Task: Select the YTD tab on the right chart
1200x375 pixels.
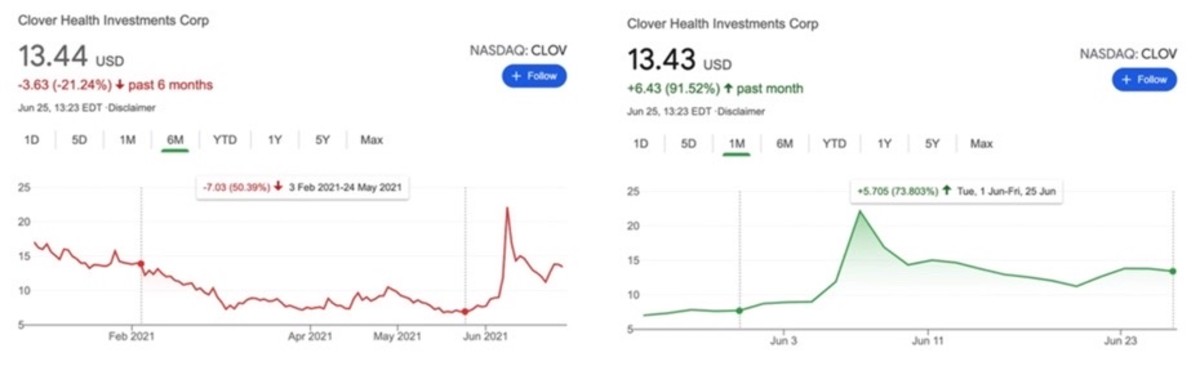Action: (834, 144)
